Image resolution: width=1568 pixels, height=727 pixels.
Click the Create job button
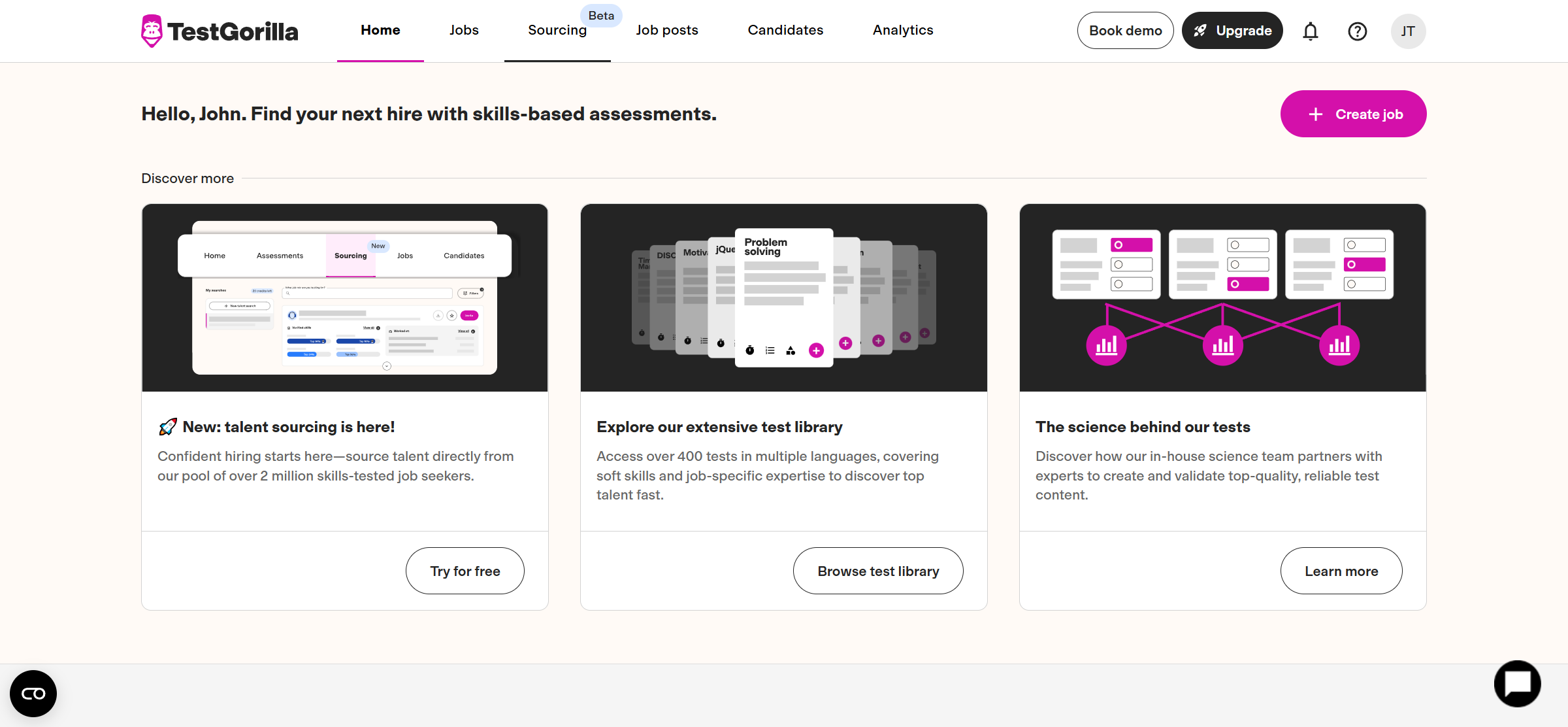click(x=1353, y=114)
